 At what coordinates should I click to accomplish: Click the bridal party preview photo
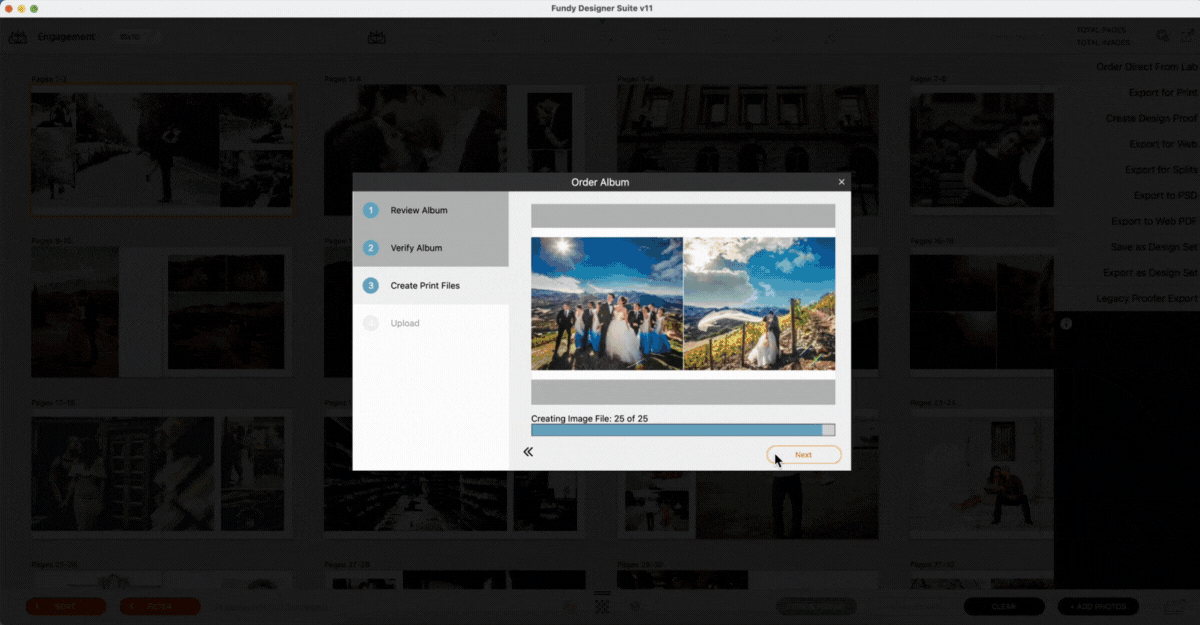(607, 304)
